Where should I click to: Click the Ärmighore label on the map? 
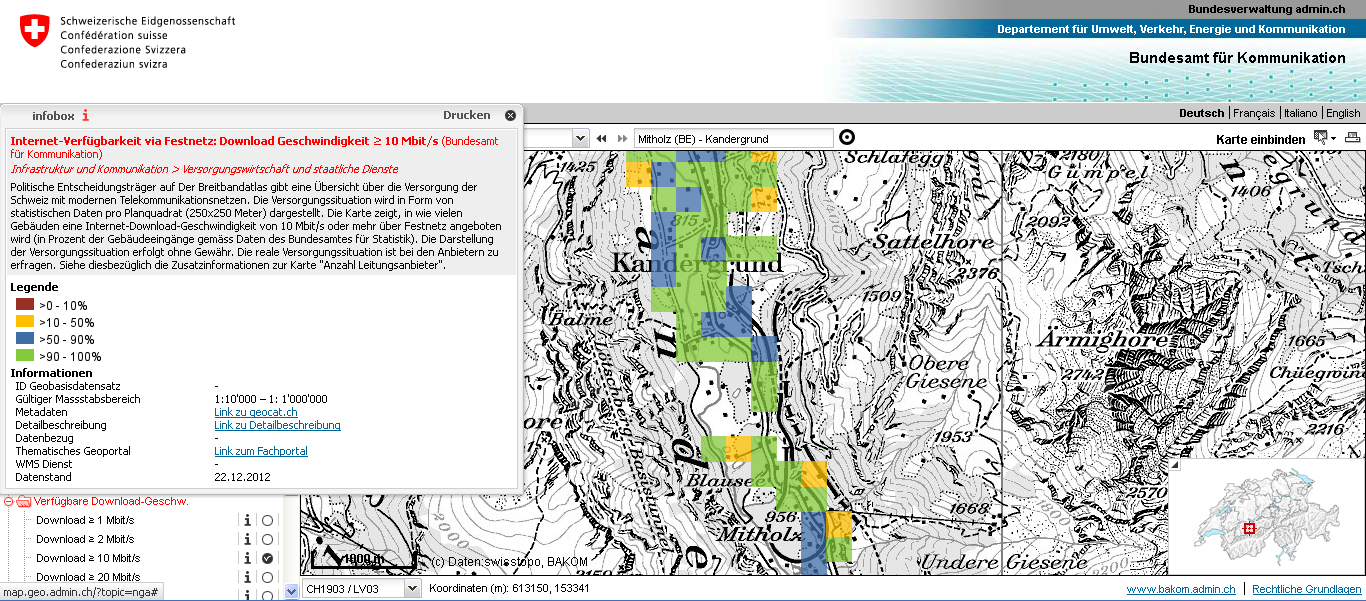[1102, 339]
